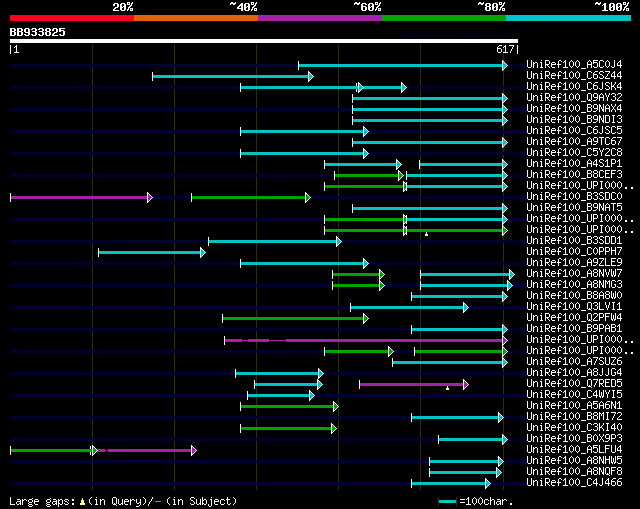Click the cyan alignment bar in the C0PPH7 row
Image resolution: width=640 pixels, height=509 pixels.
[152, 253]
